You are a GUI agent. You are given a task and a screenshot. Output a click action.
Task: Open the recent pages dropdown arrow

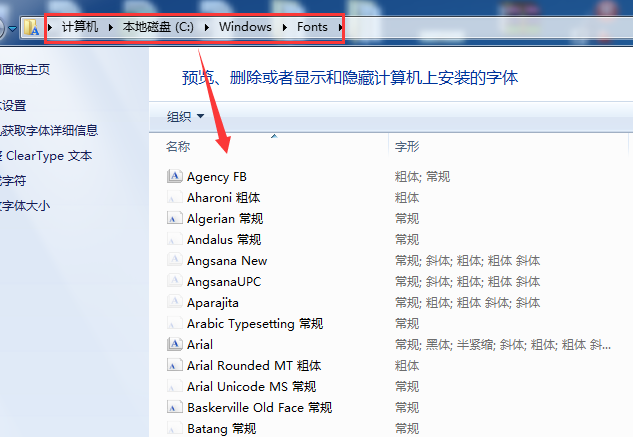[13, 29]
